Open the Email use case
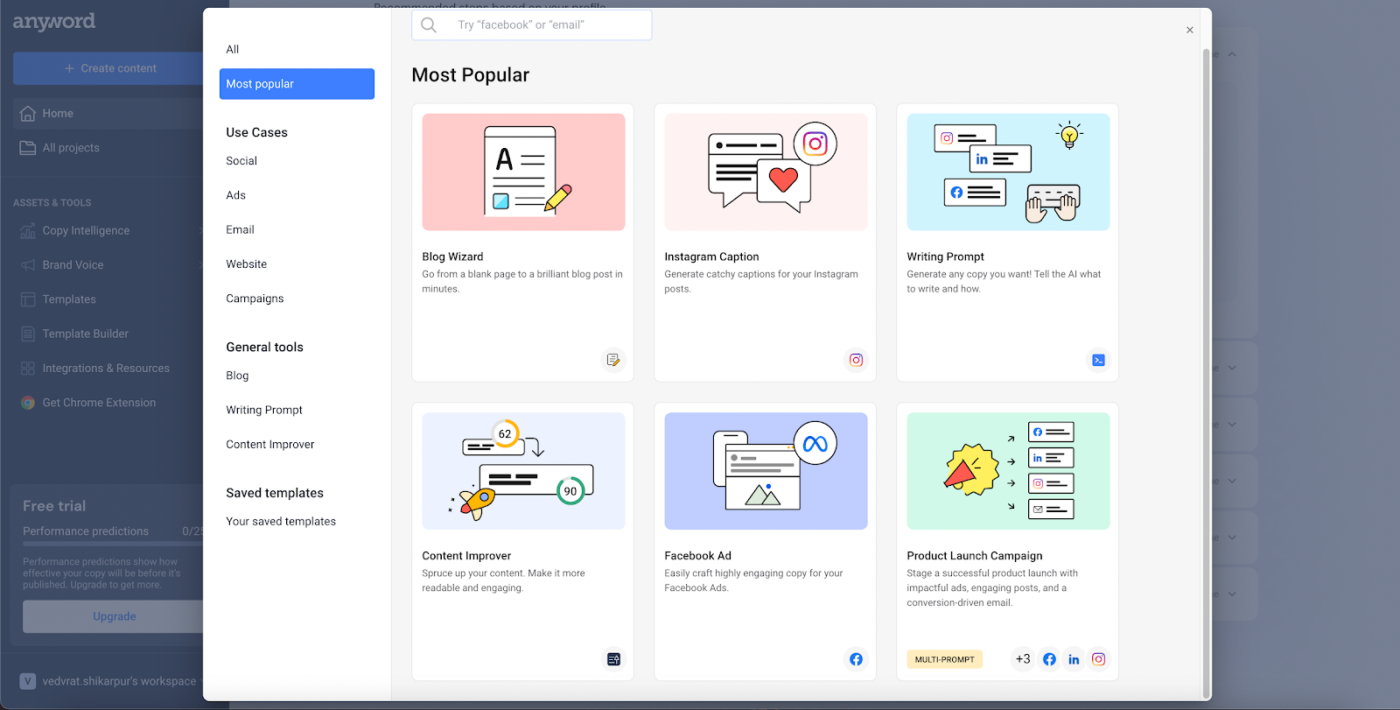The image size is (1400, 710). pyautogui.click(x=240, y=230)
